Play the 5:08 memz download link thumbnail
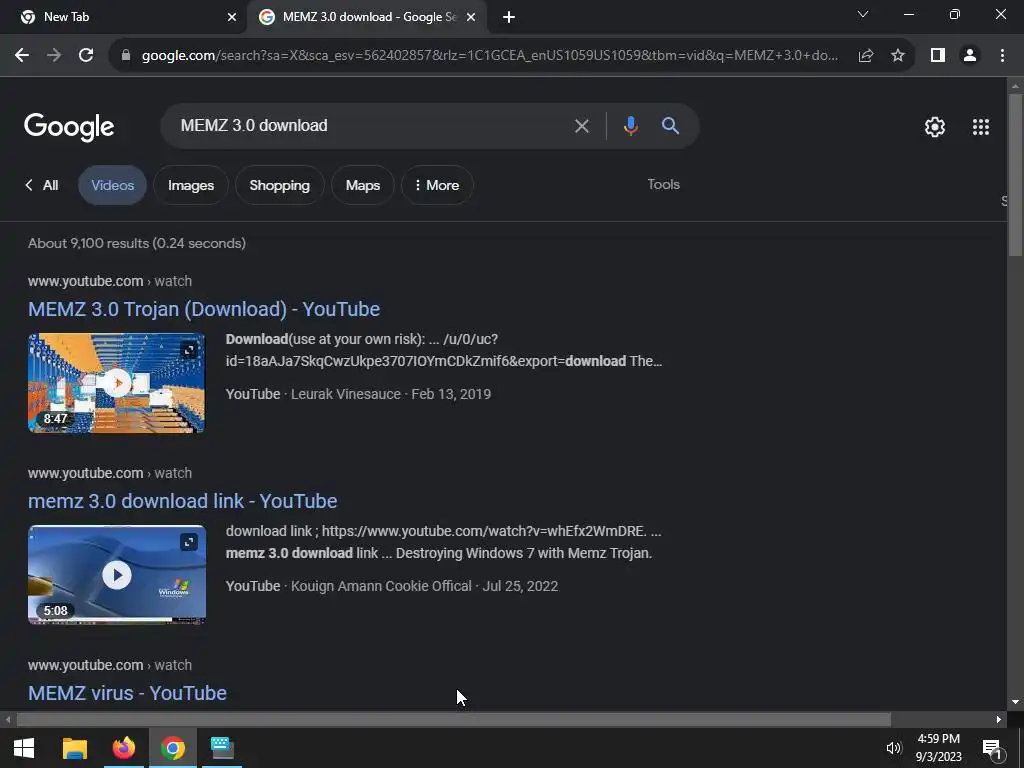Image resolution: width=1024 pixels, height=768 pixels. (116, 575)
